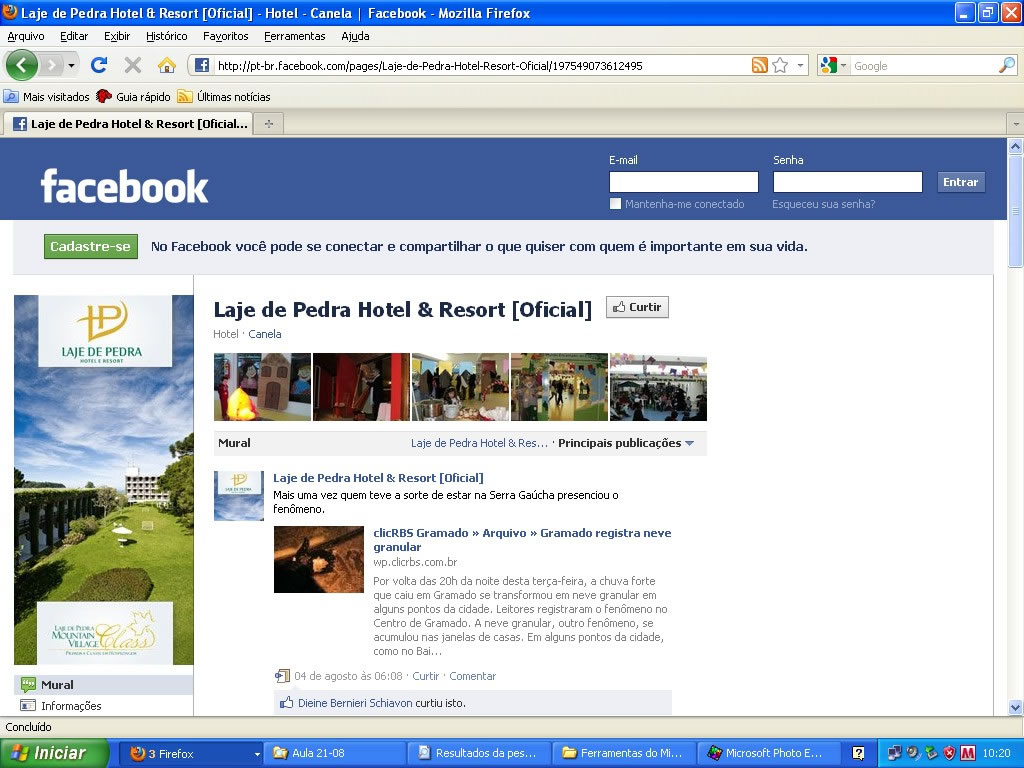Click the search magnifier icon

coord(1007,65)
